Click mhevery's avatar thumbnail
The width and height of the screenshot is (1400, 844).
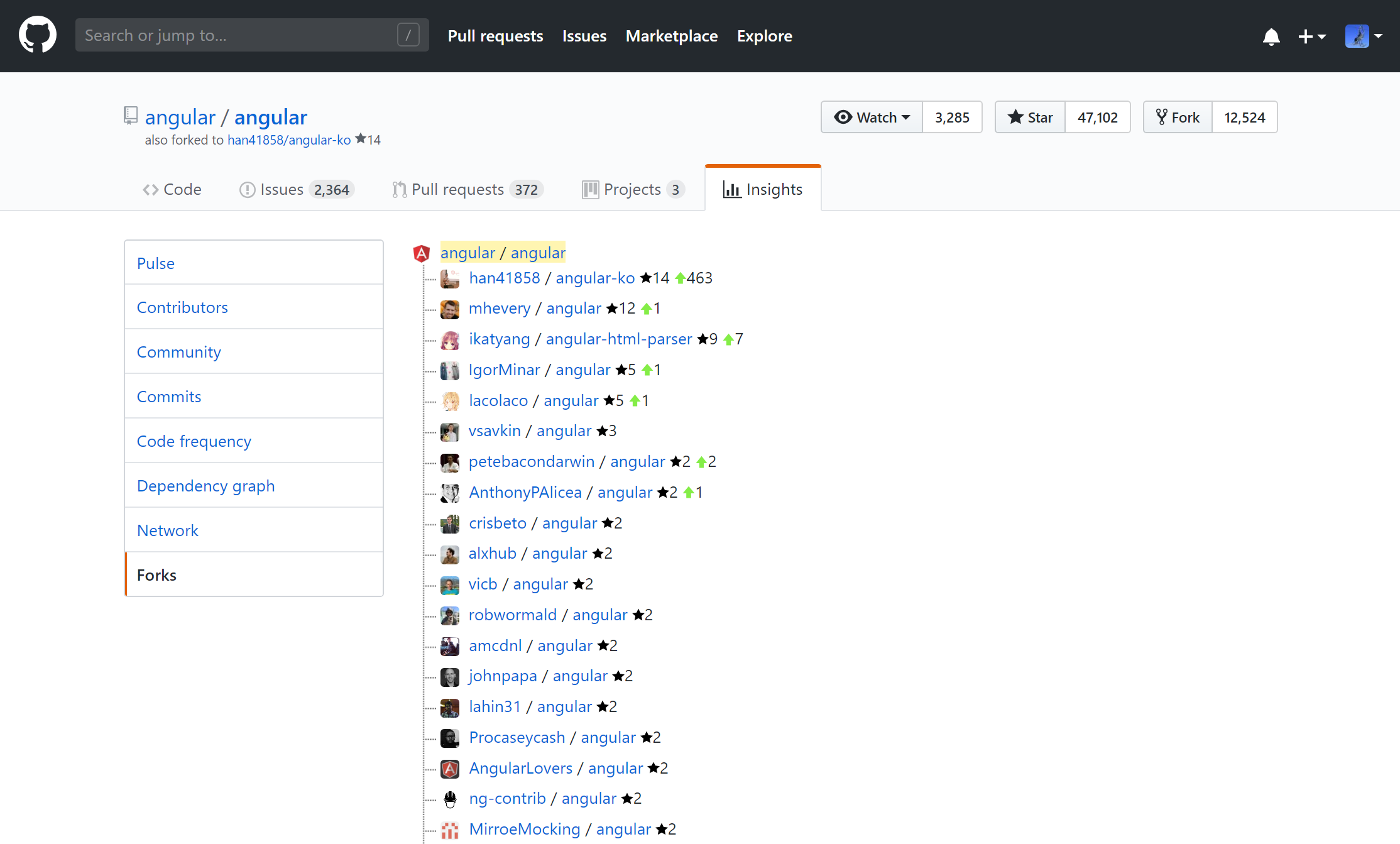click(x=450, y=309)
